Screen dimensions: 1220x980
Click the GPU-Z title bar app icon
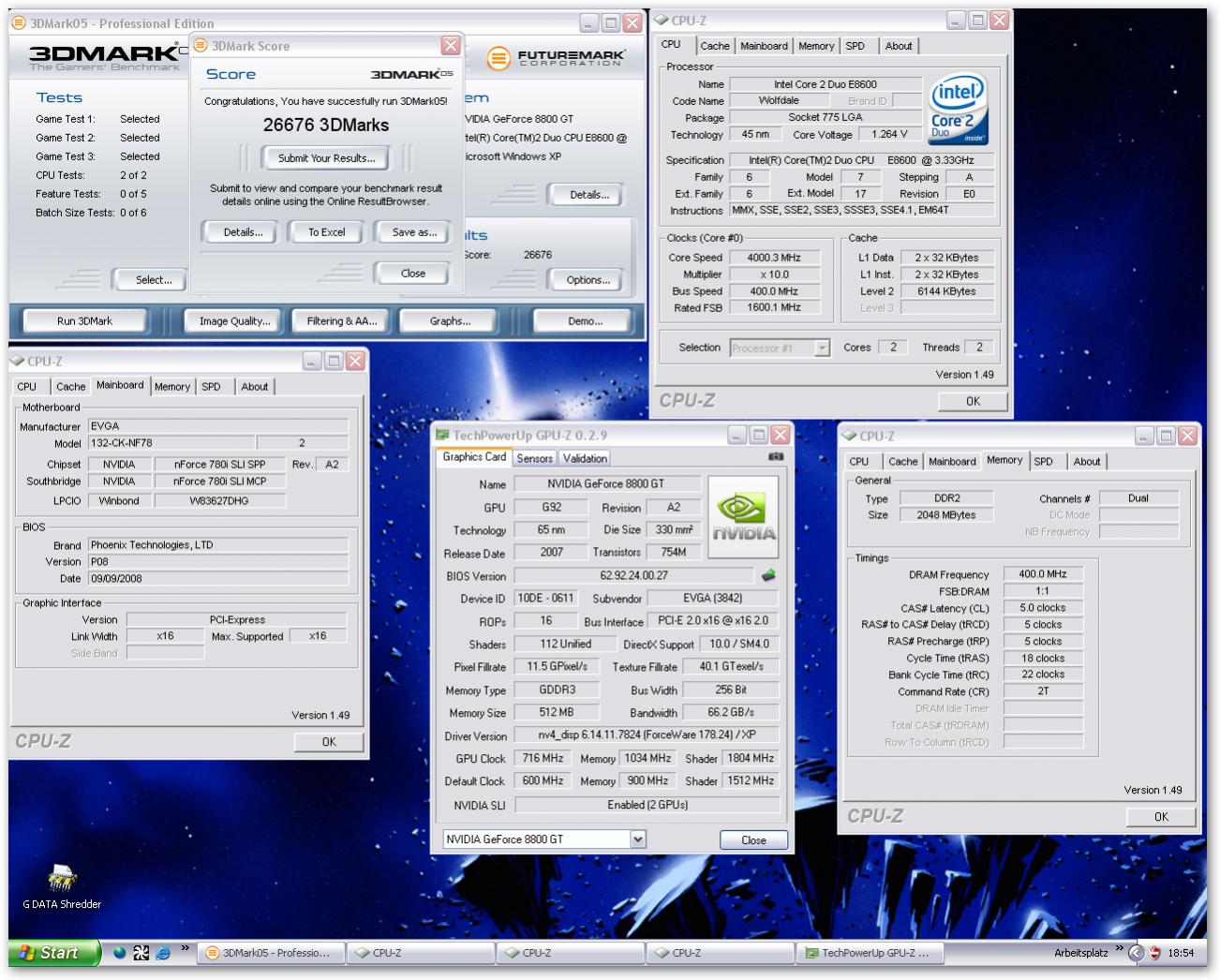pos(443,435)
